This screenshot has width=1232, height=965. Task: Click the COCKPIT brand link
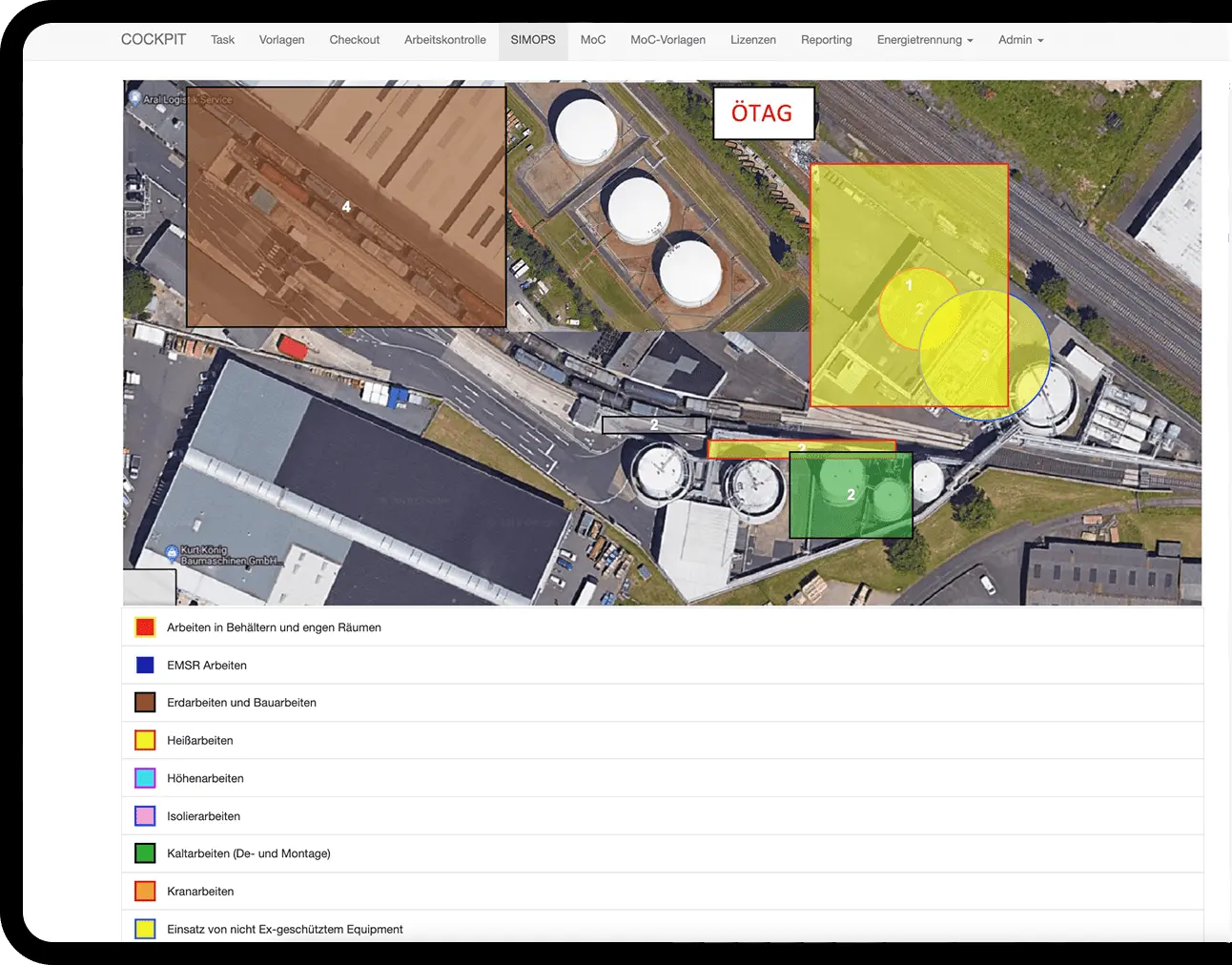pos(154,40)
